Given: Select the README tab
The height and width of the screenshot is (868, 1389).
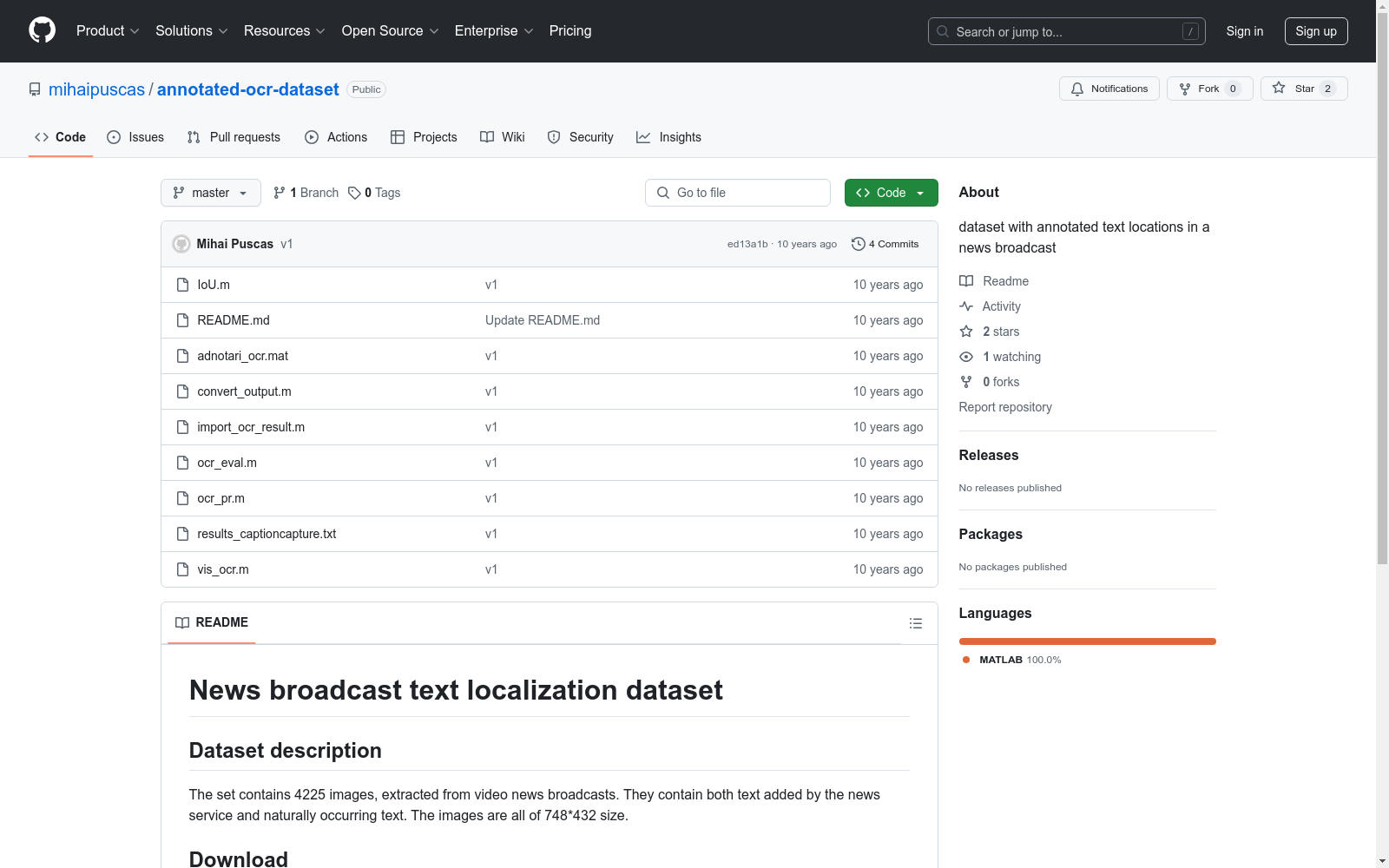Looking at the screenshot, I should pyautogui.click(x=212, y=622).
